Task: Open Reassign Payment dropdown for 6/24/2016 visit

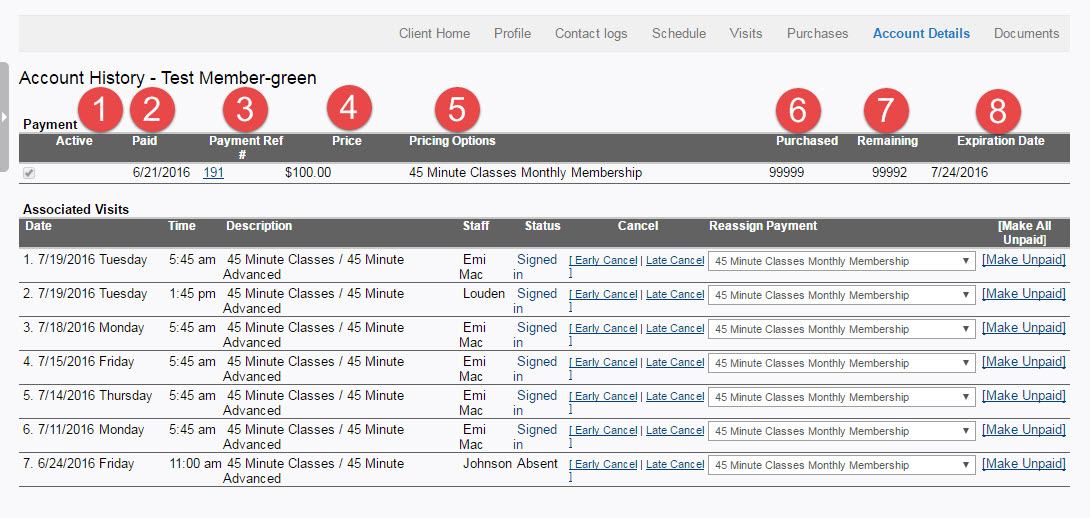Action: click(x=841, y=466)
